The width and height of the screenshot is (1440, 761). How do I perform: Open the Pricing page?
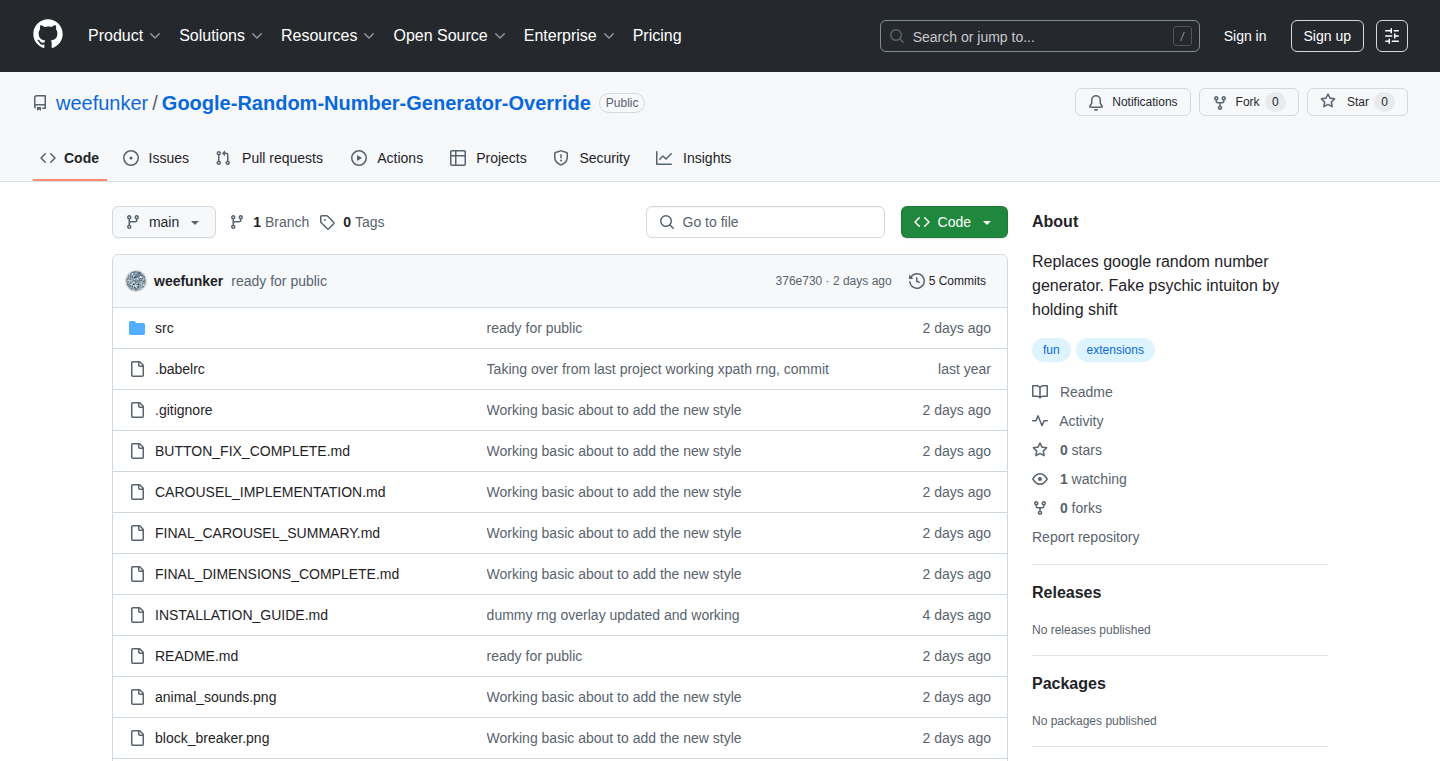657,36
